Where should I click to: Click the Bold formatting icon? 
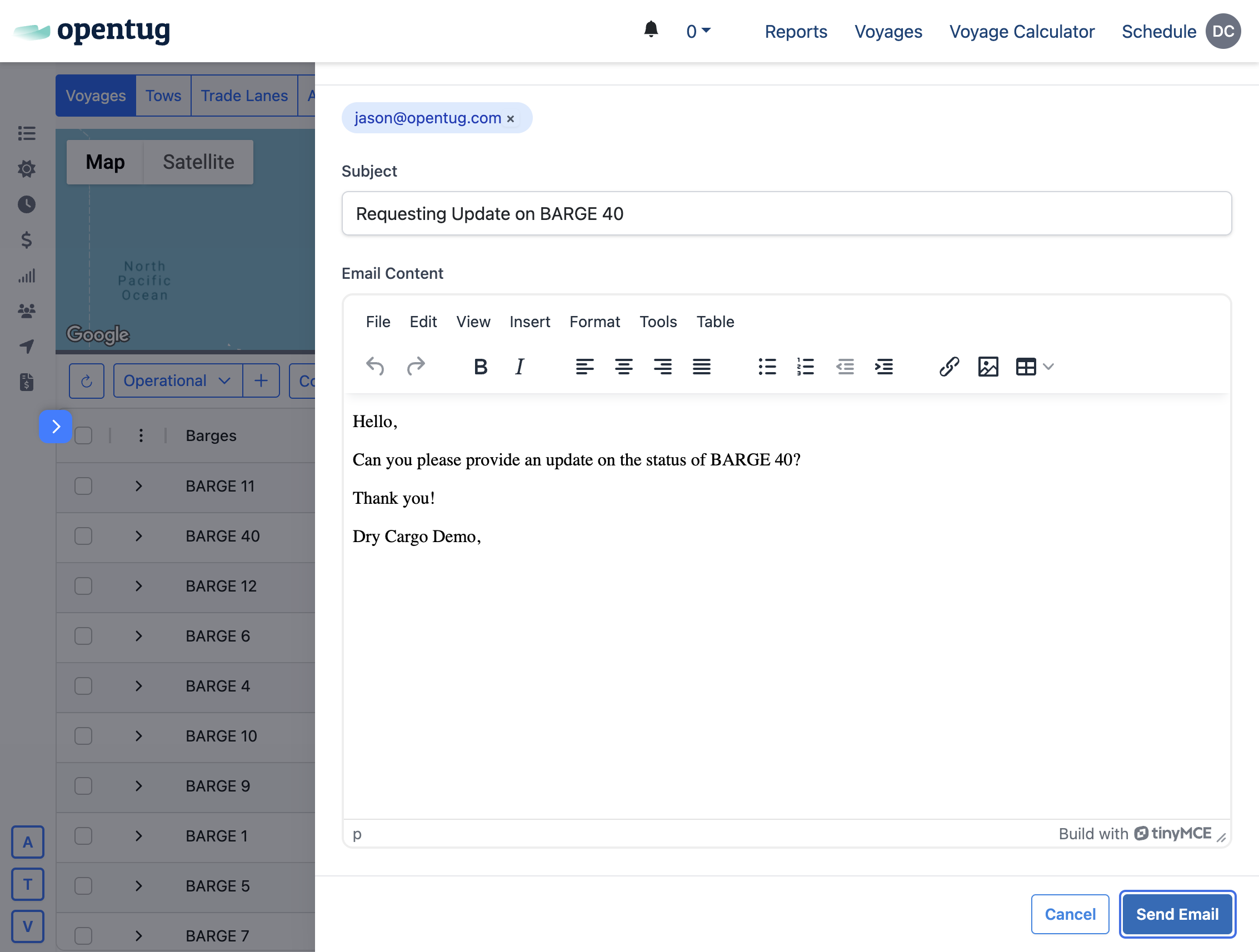tap(481, 367)
